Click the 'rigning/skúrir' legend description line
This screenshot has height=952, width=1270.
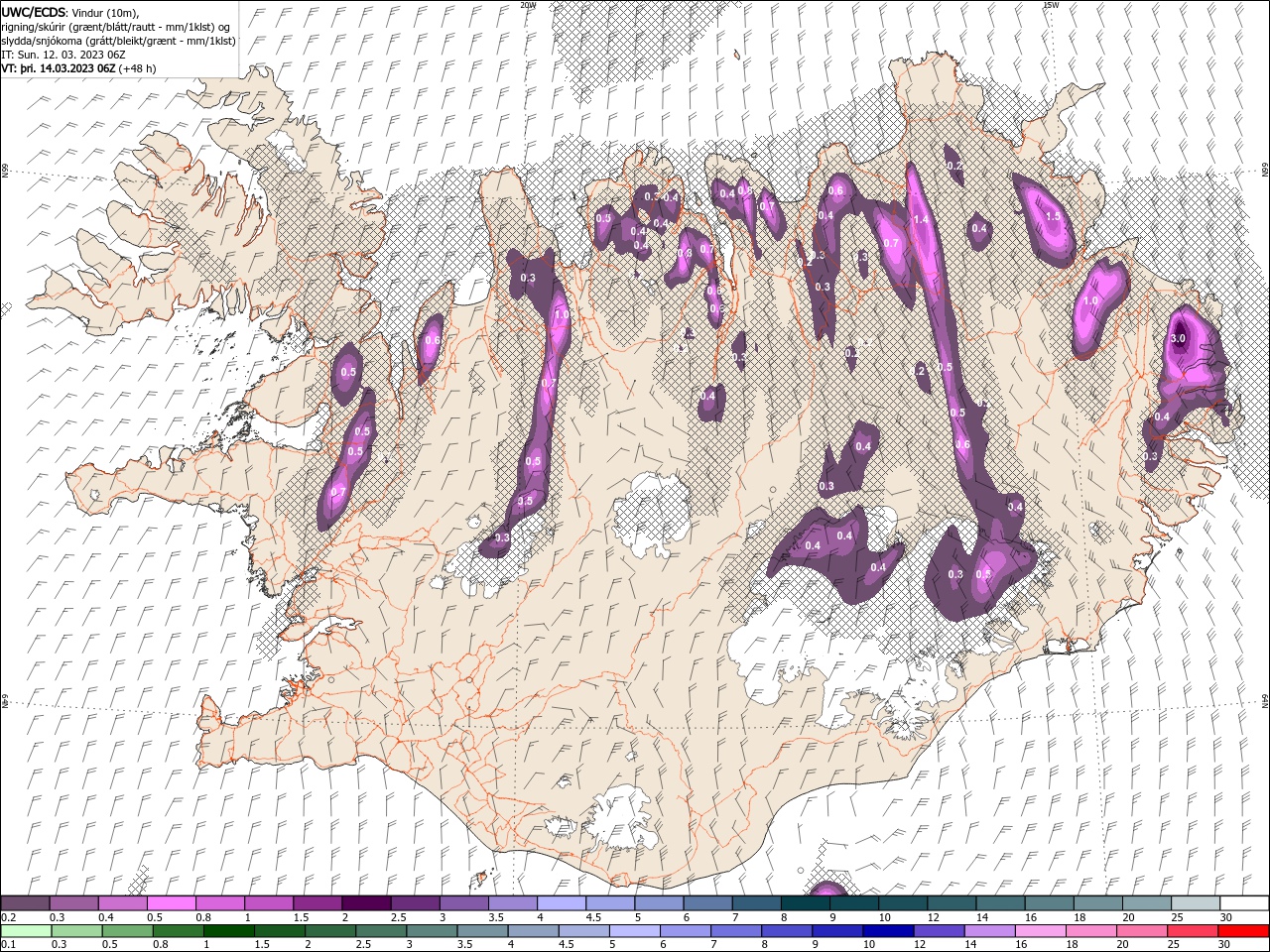pos(117,26)
